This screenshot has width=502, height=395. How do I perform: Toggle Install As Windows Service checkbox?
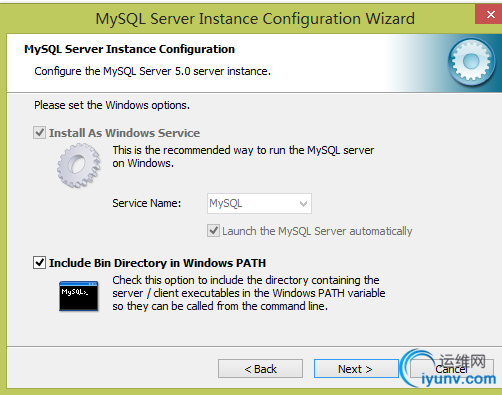tap(39, 133)
